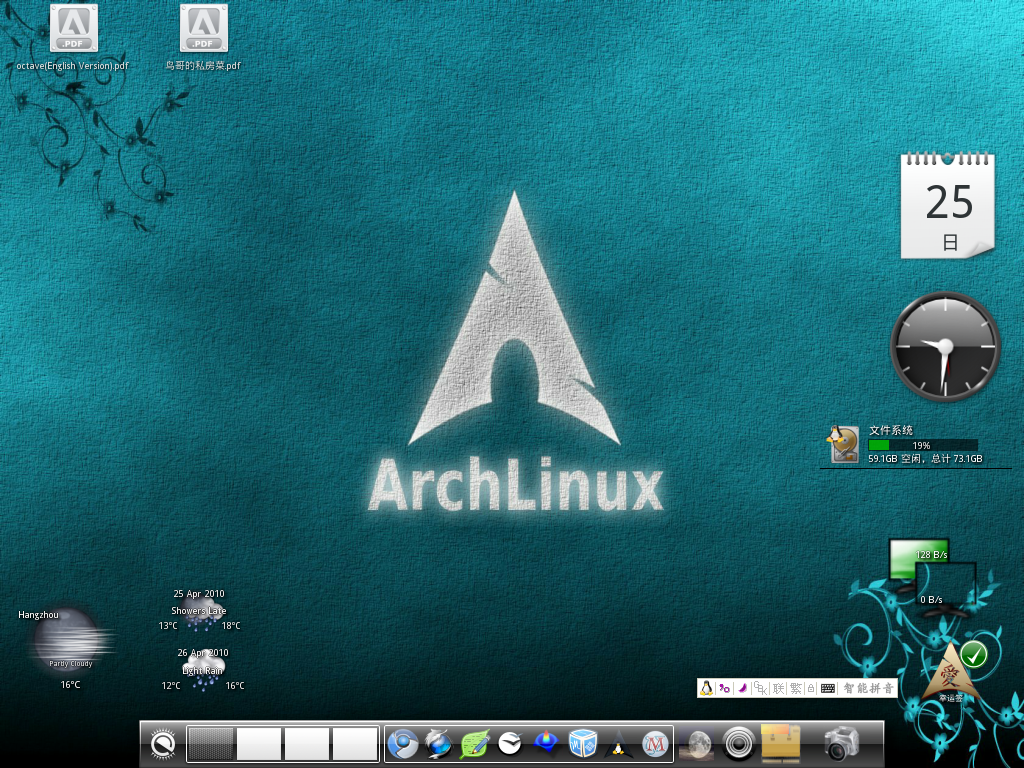
Task: Toggle GBK character set on input bar
Action: point(760,688)
